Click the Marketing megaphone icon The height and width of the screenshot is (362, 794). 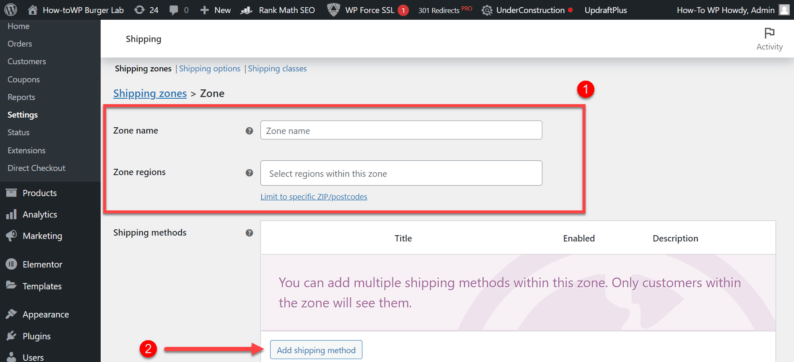click(11, 236)
